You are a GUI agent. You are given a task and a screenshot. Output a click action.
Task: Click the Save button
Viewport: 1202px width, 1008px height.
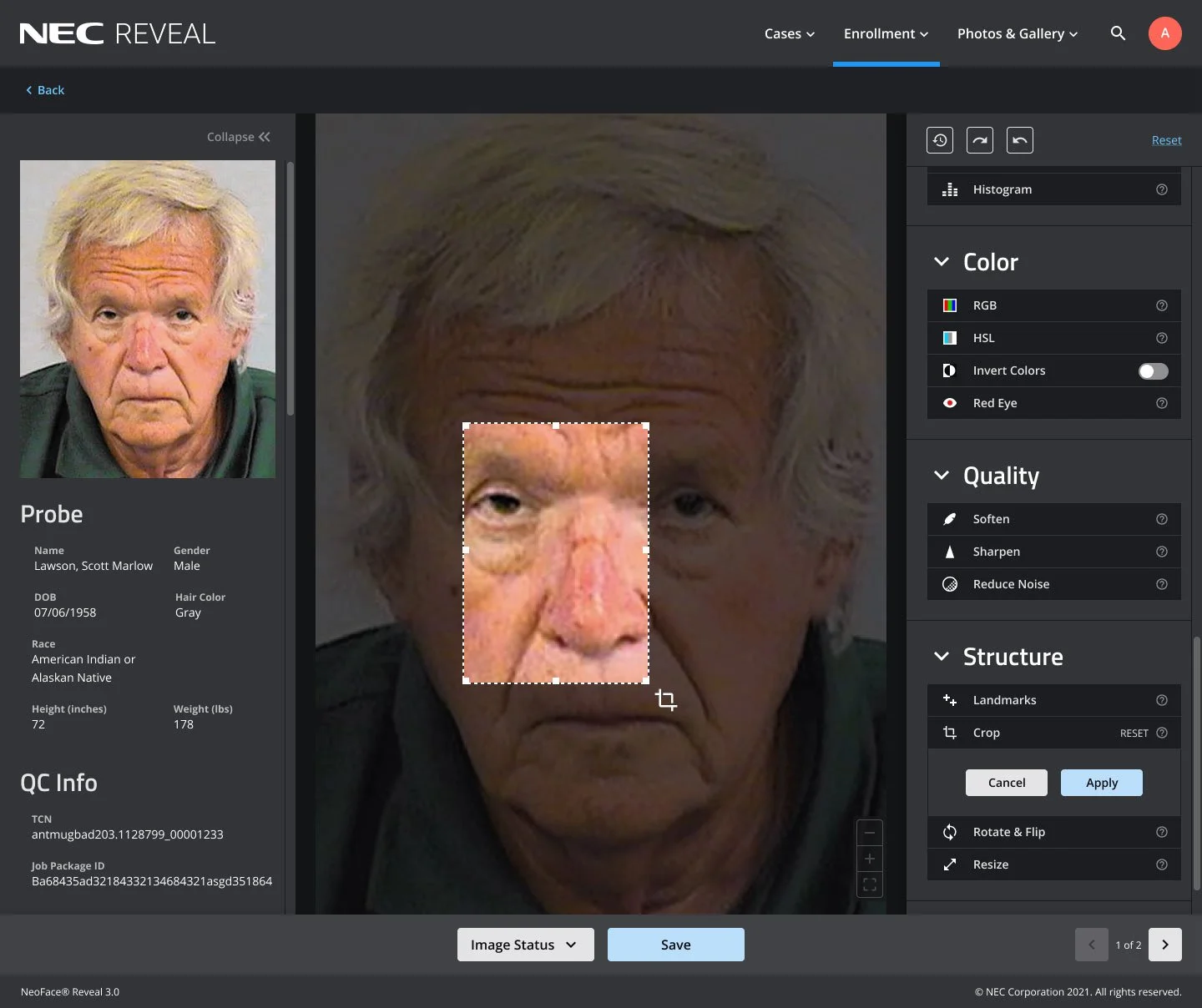(x=676, y=945)
